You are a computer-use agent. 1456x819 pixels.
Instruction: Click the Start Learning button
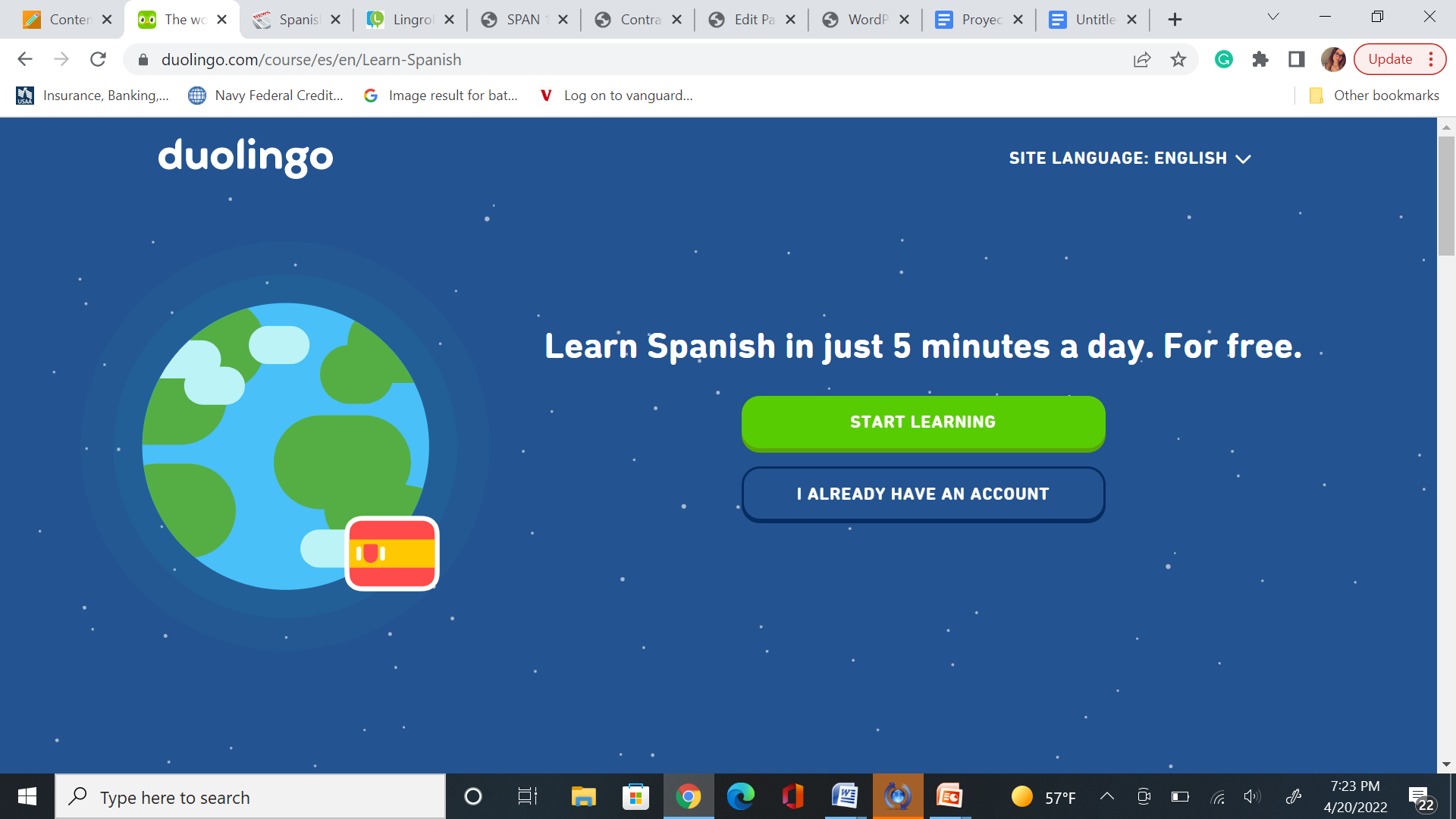[923, 422]
